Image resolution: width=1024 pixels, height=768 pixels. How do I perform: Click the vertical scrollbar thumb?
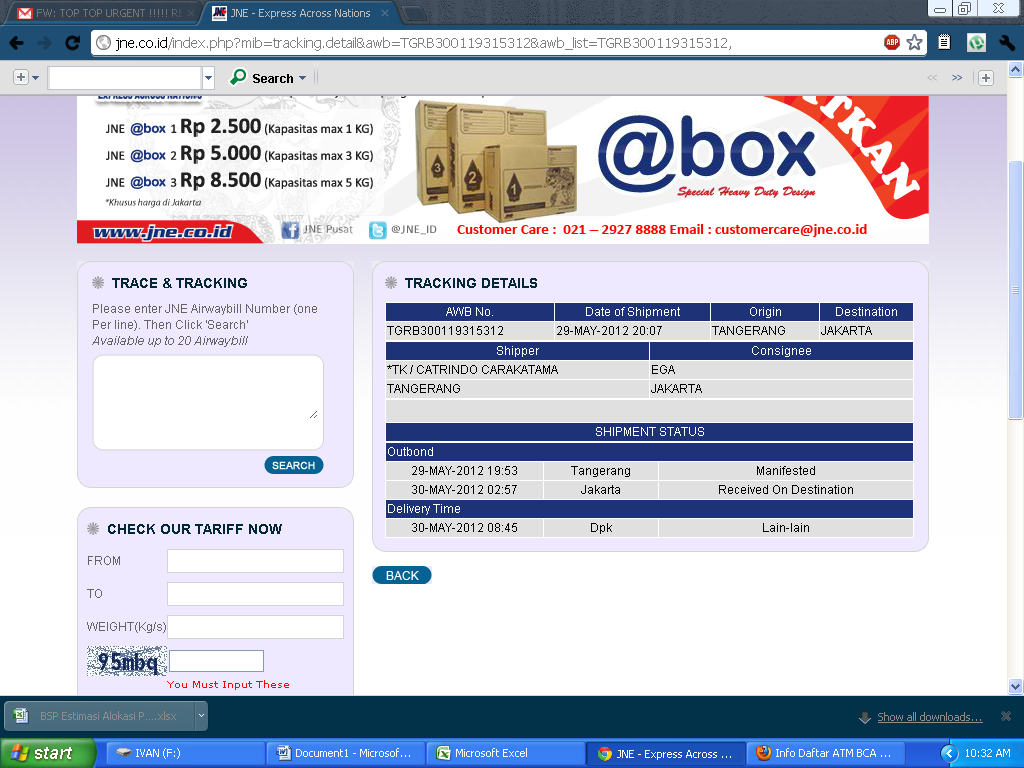point(1016,290)
